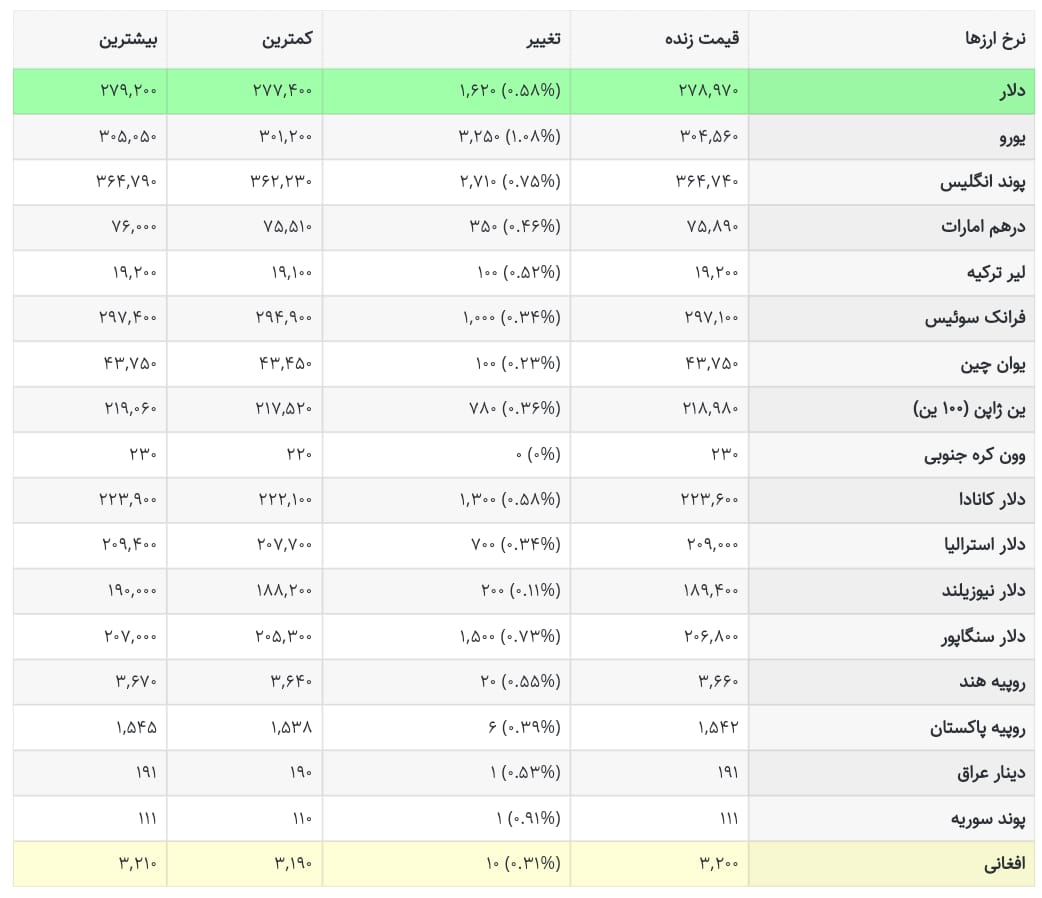Open the دلار currency row link
Viewport: 1042px width, 898px height.
coord(1012,91)
